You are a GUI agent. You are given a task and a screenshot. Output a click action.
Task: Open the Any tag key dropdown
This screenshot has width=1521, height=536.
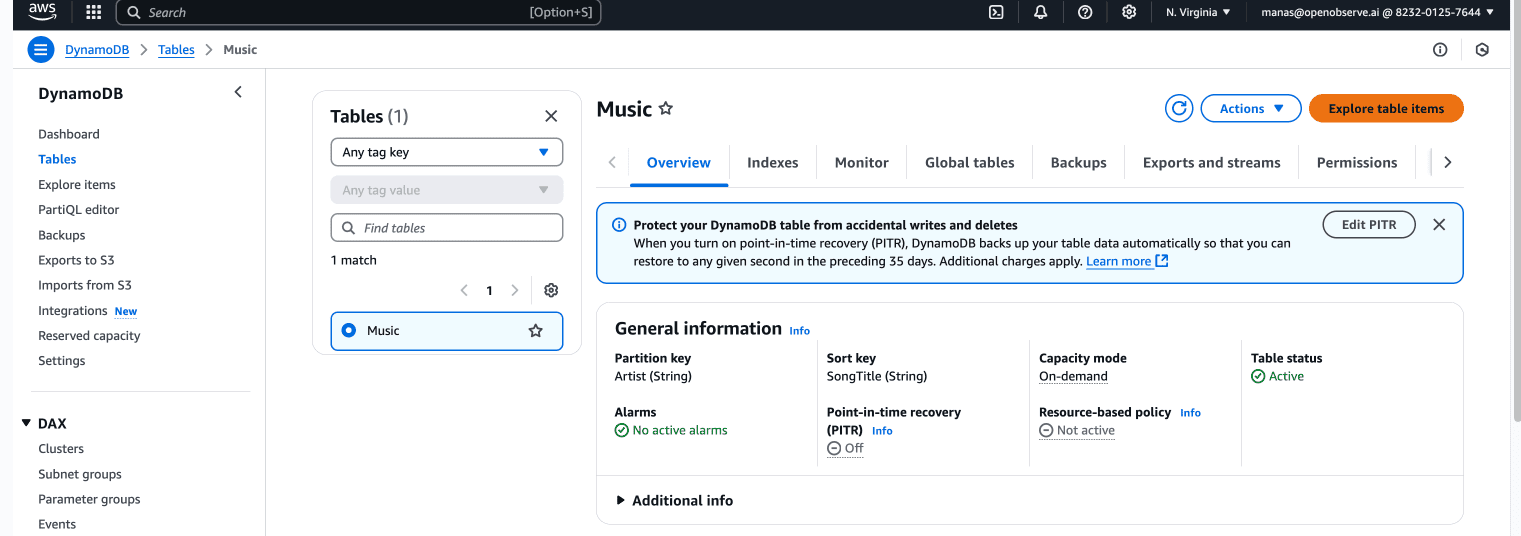tap(446, 152)
